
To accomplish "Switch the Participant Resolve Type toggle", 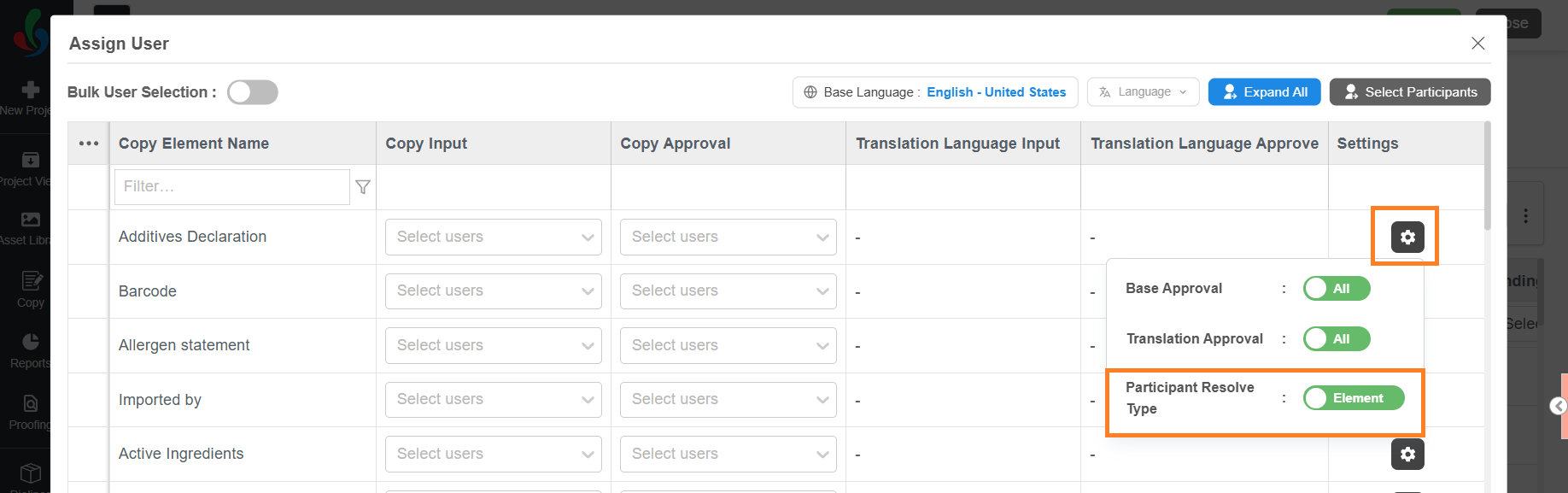I will point(1354,398).
